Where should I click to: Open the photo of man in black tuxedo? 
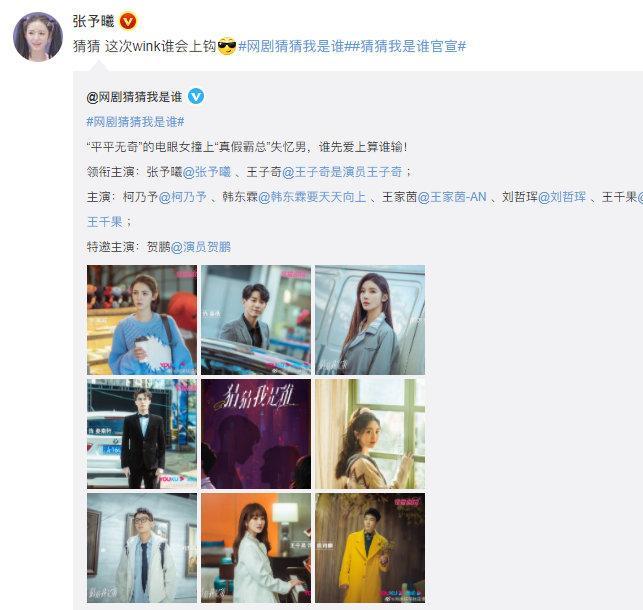pyautogui.click(x=142, y=434)
